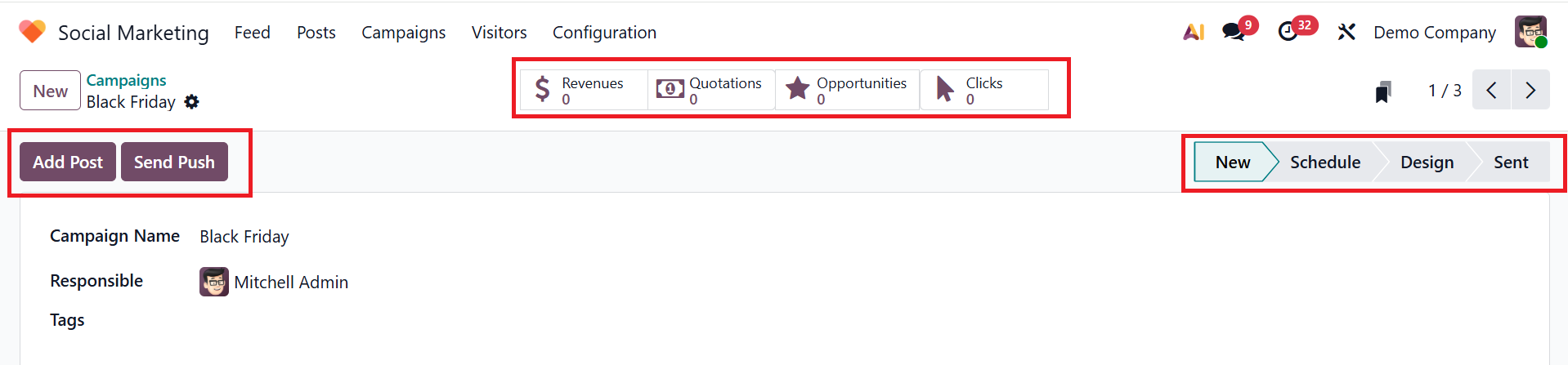Open the Mitchell Admin user avatar menu

pos(1530,32)
